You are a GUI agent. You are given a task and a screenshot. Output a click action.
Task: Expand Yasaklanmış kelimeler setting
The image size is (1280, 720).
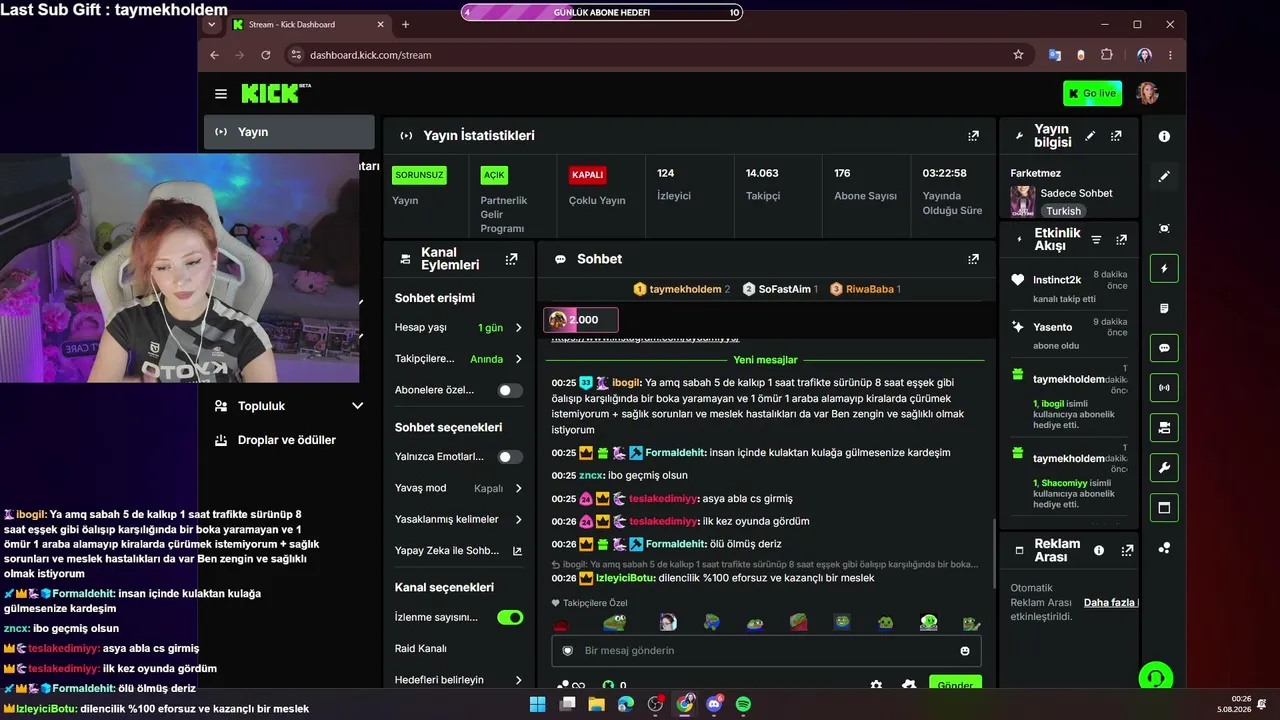tap(459, 520)
